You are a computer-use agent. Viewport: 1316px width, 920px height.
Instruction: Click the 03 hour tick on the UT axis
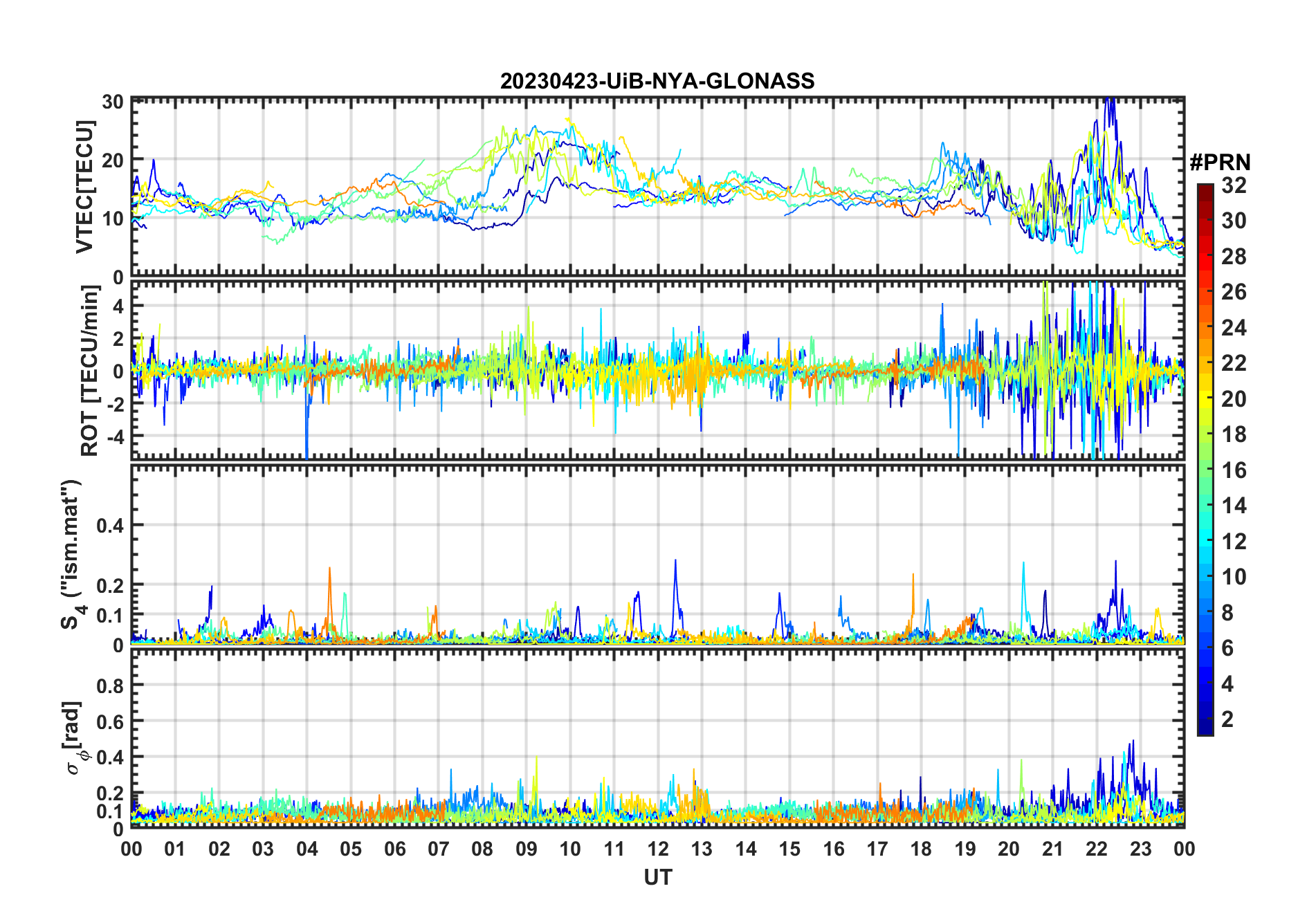(x=264, y=849)
